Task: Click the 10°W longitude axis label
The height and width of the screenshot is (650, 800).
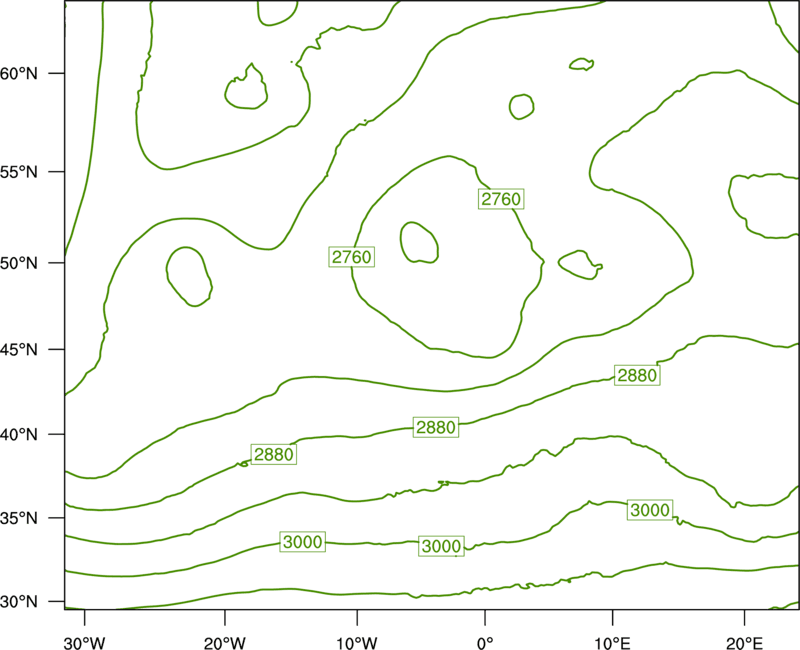Action: [x=357, y=643]
